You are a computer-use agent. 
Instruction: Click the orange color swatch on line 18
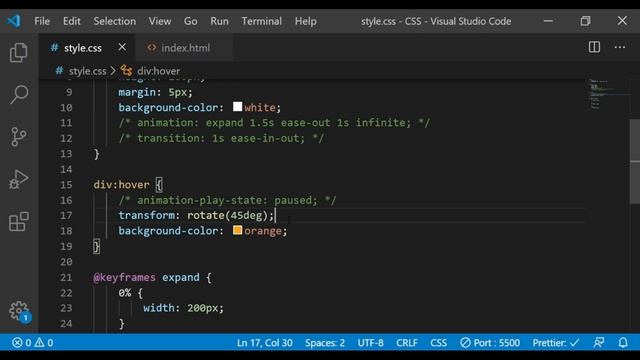238,230
